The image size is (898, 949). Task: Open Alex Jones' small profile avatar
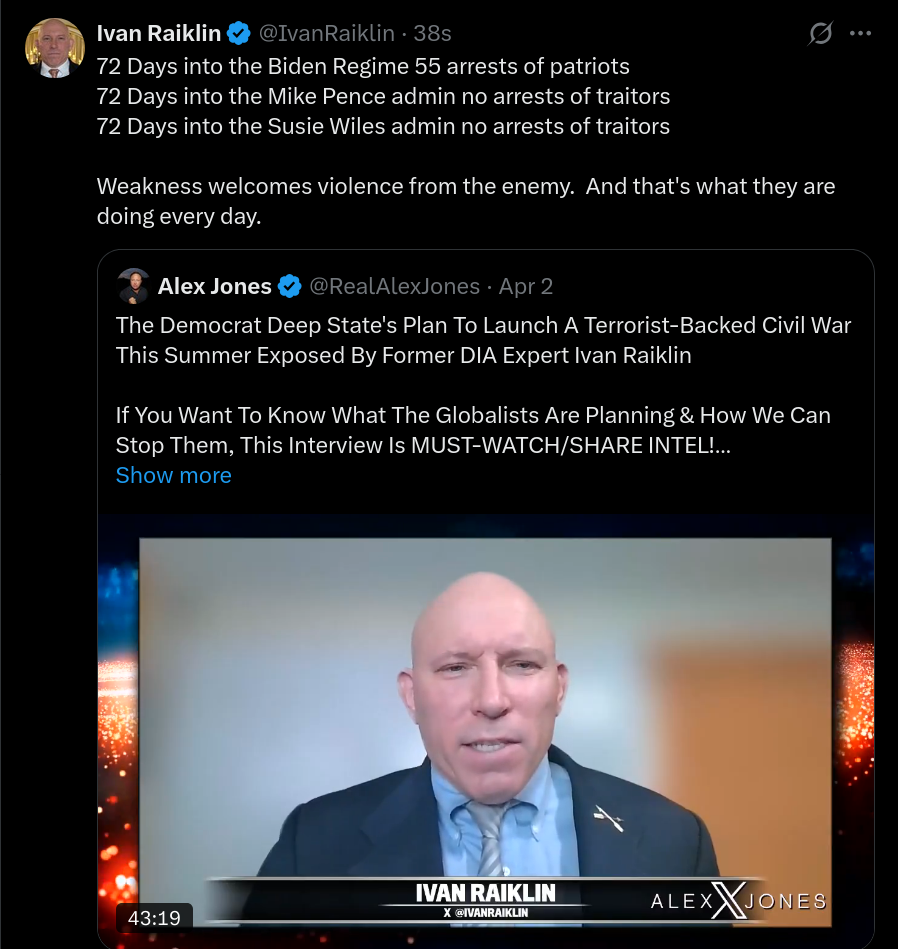tap(133, 286)
